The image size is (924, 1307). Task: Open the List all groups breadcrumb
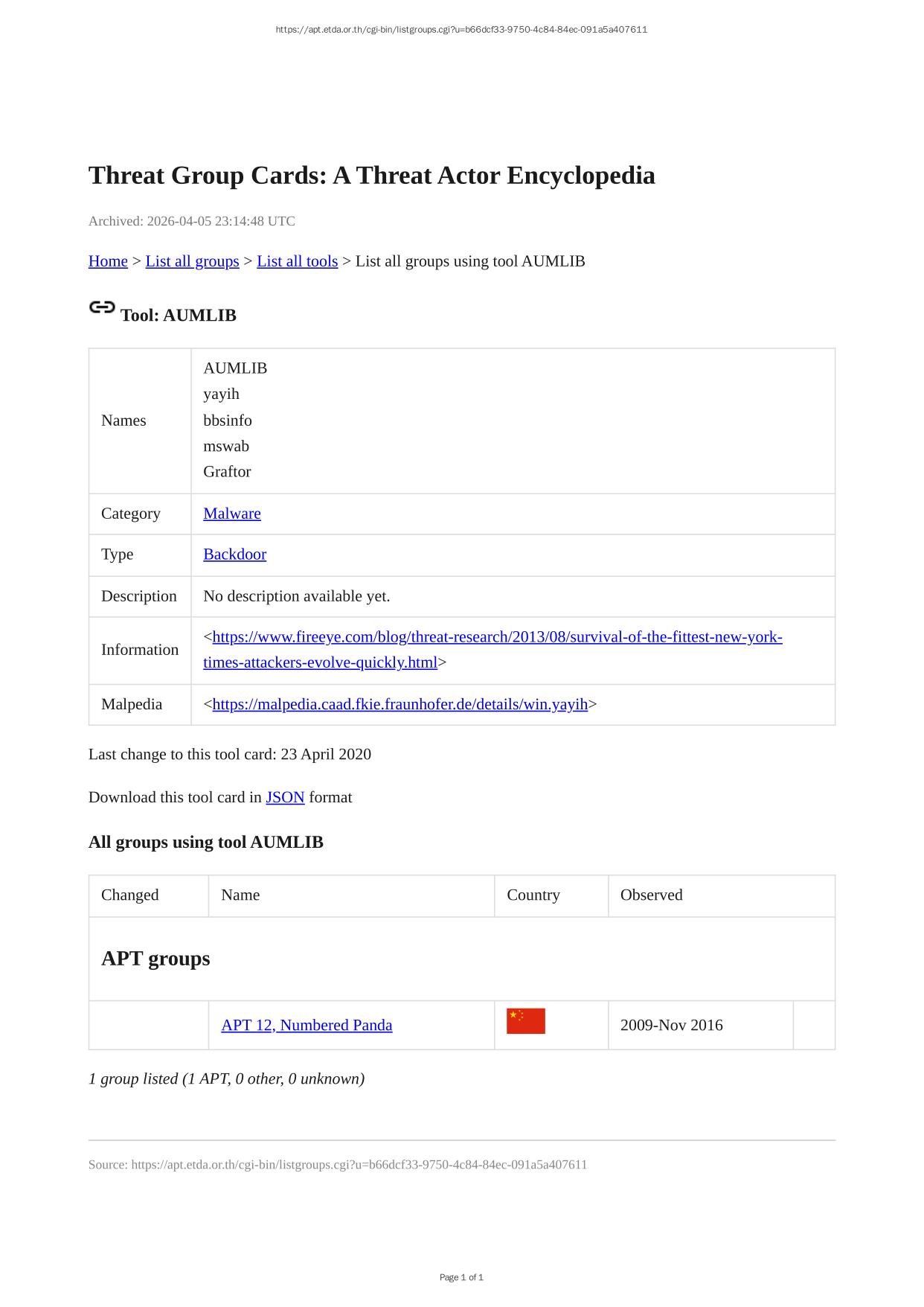click(192, 261)
